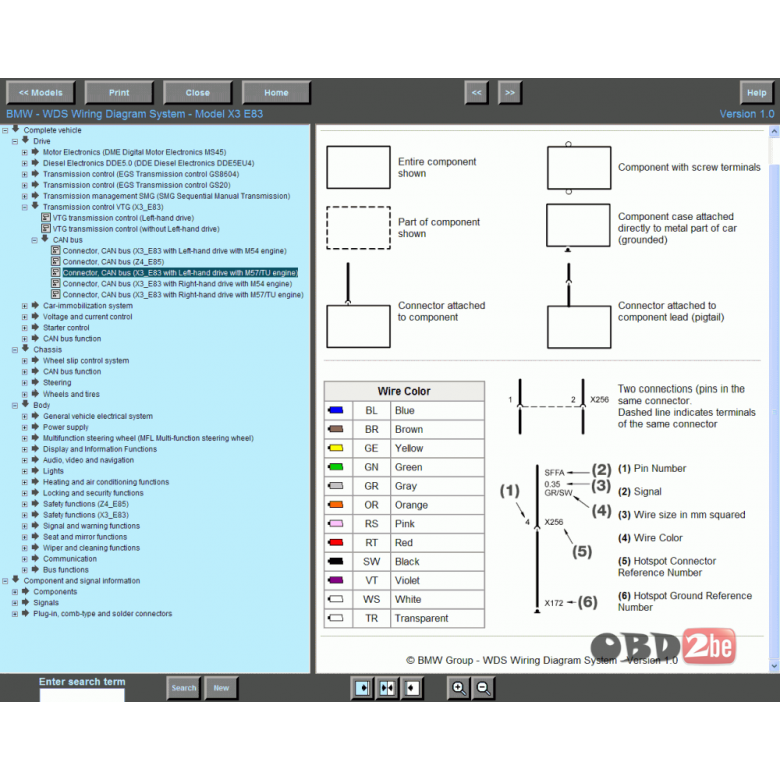Screen dimensions: 780x780
Task: Collapse the Body tree node
Action: click(x=15, y=405)
